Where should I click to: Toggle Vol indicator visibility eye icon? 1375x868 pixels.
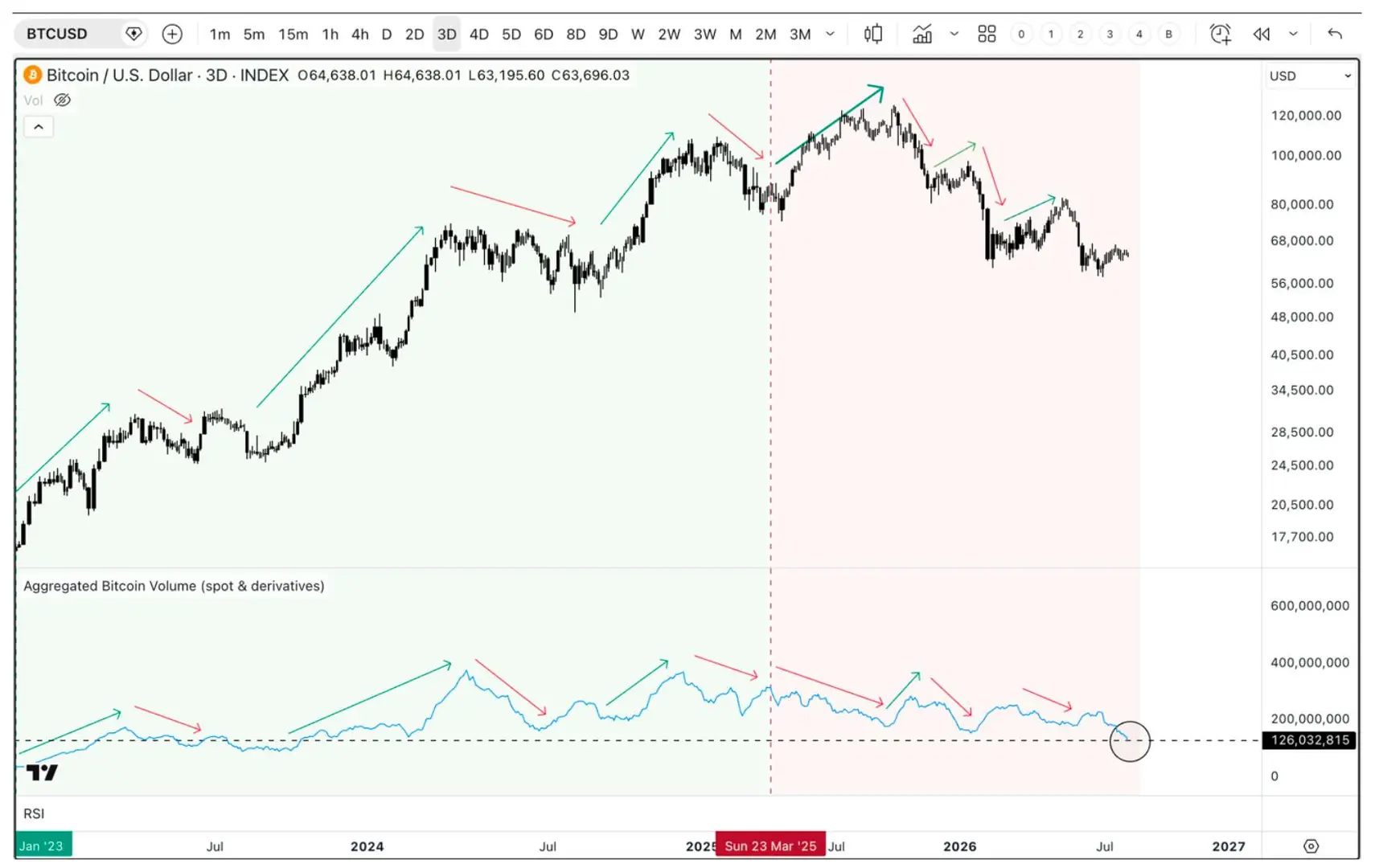62,100
